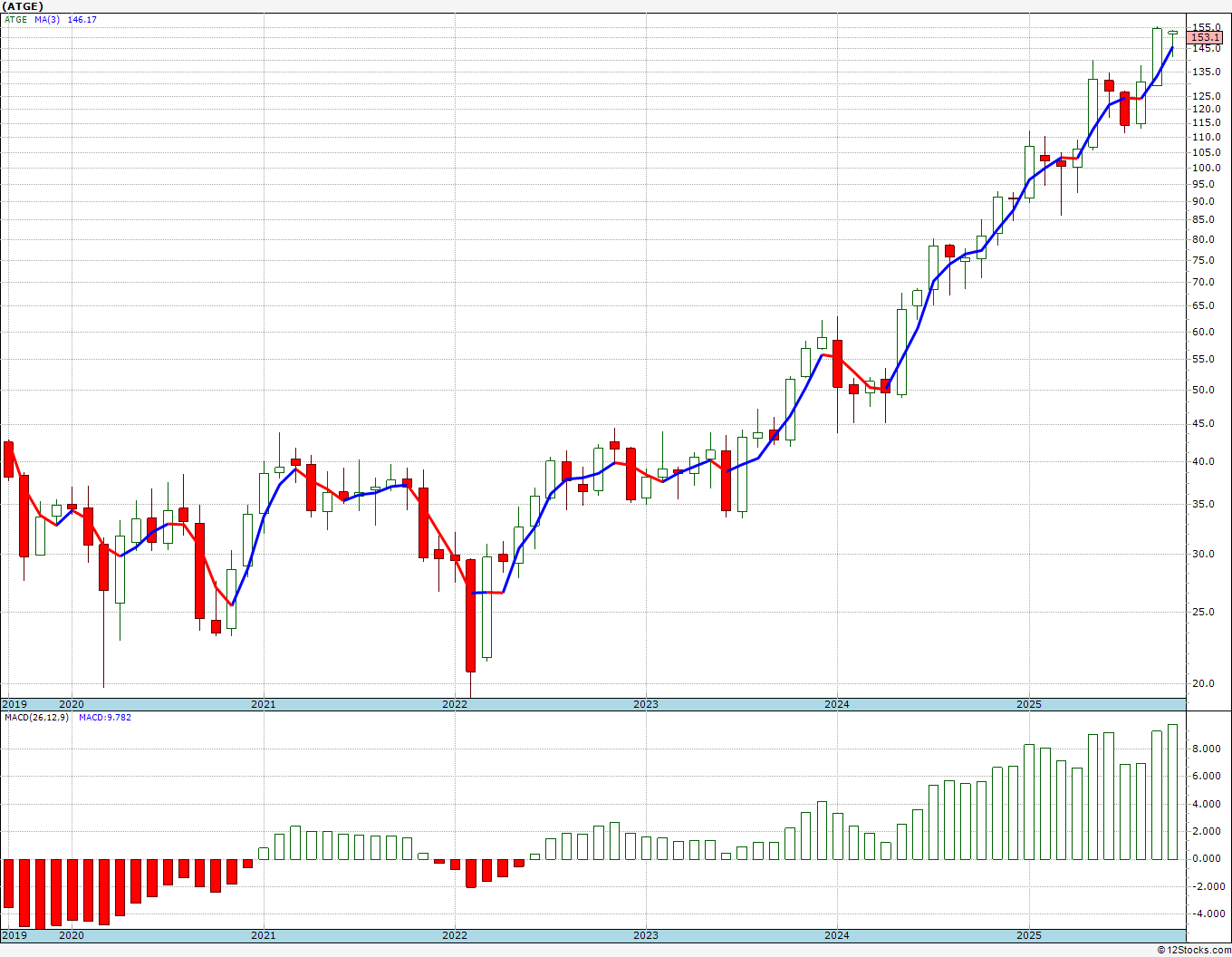Select the 80.0 price axis label

point(1204,240)
